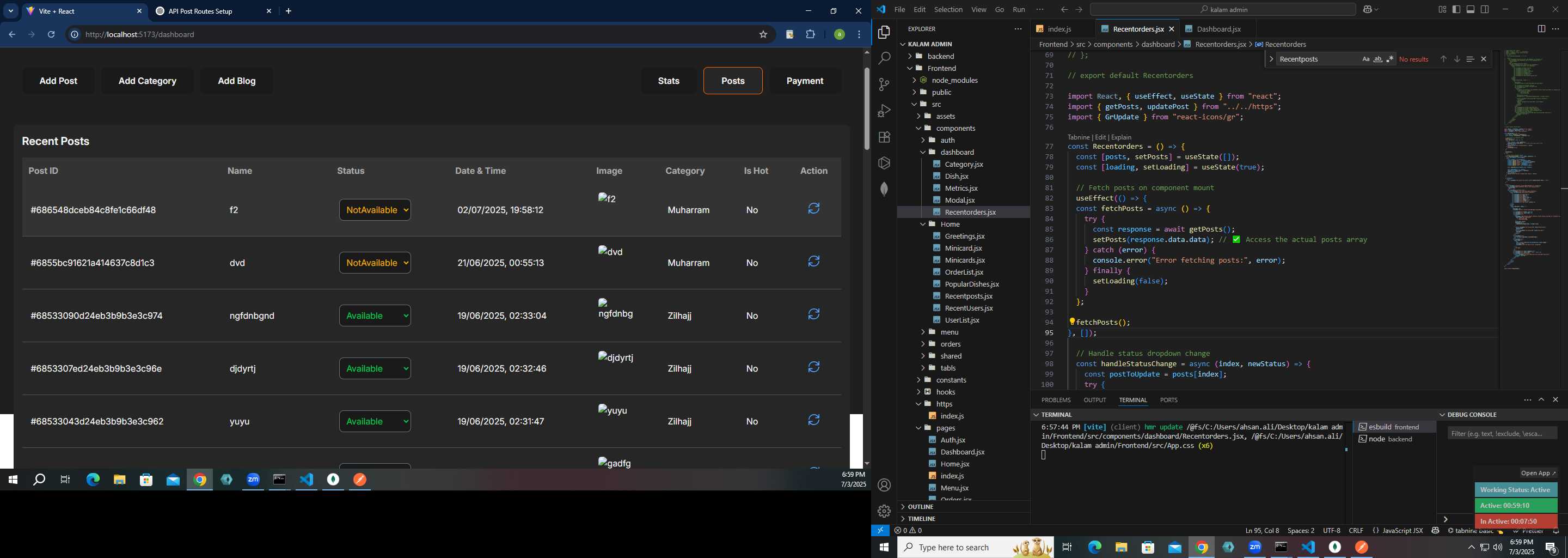Open the MongoDB leaf icon in activity bar

click(x=884, y=189)
